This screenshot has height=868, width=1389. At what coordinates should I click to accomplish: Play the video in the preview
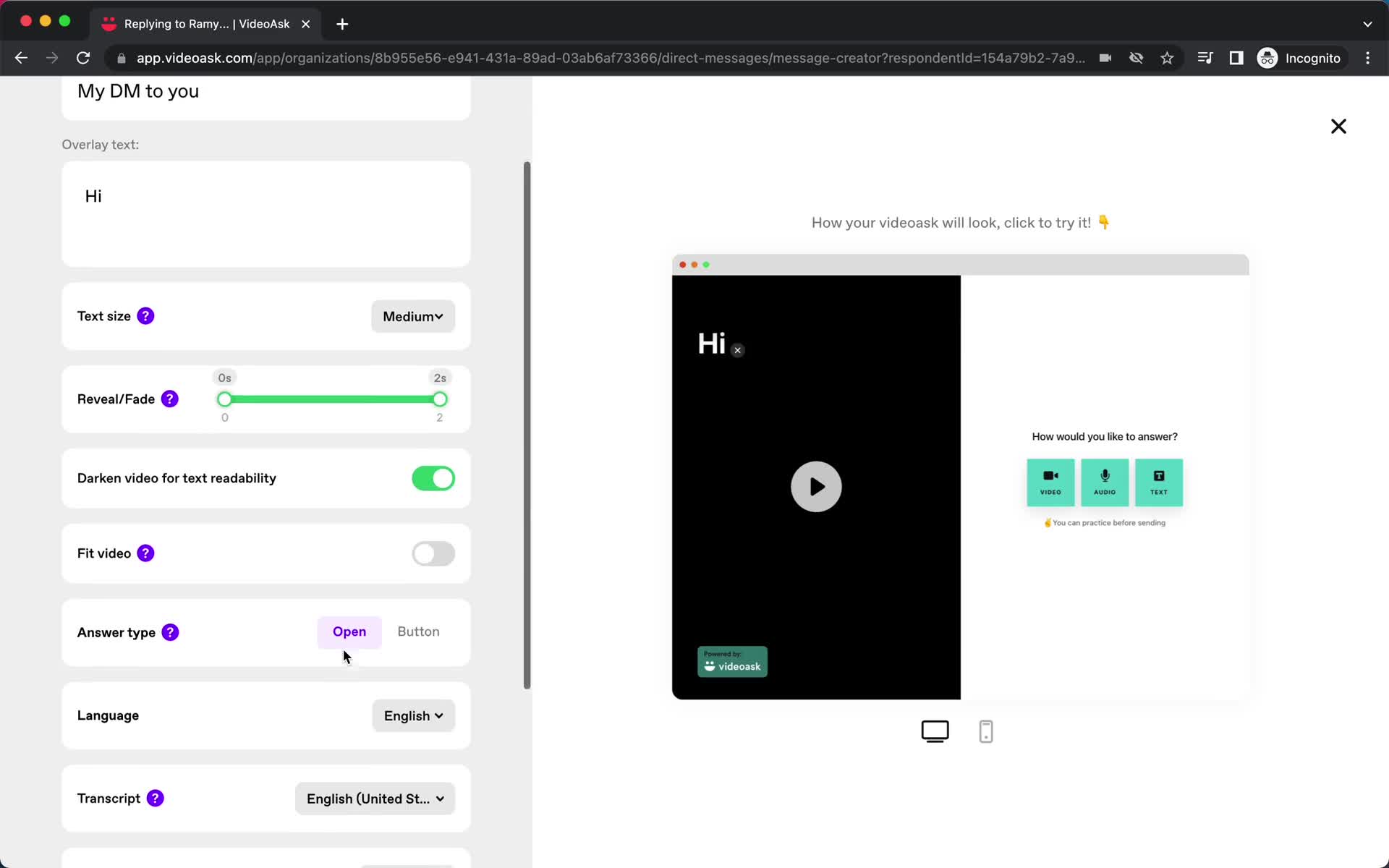tap(815, 486)
